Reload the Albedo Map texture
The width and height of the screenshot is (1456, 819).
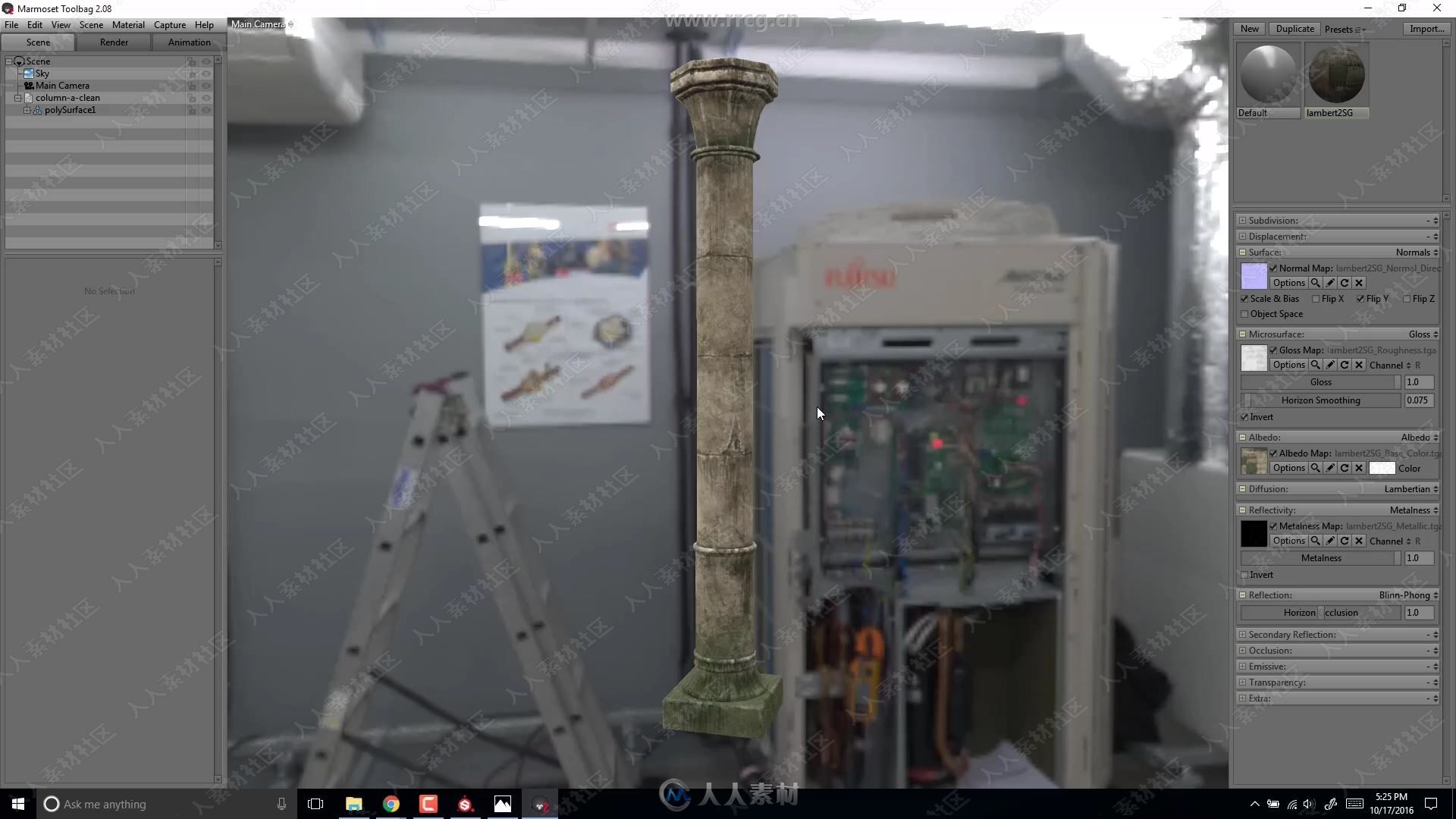click(1345, 468)
